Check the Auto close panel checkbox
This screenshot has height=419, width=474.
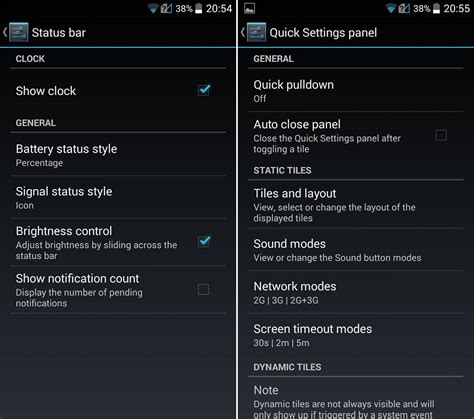click(x=441, y=135)
